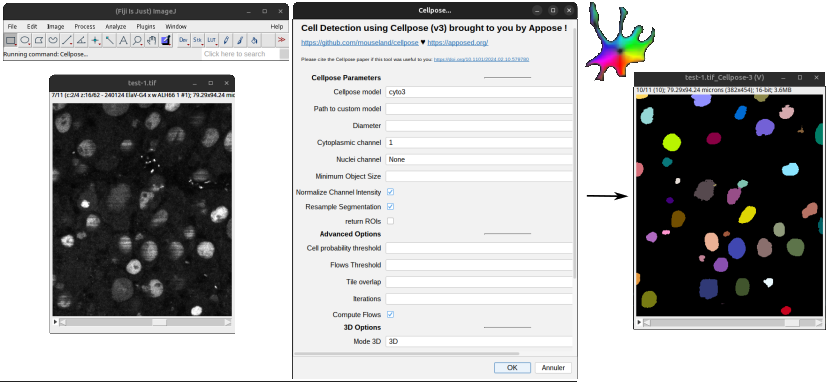Open the More Tools red arrows menu
This screenshot has width=839, height=382.
click(281, 40)
